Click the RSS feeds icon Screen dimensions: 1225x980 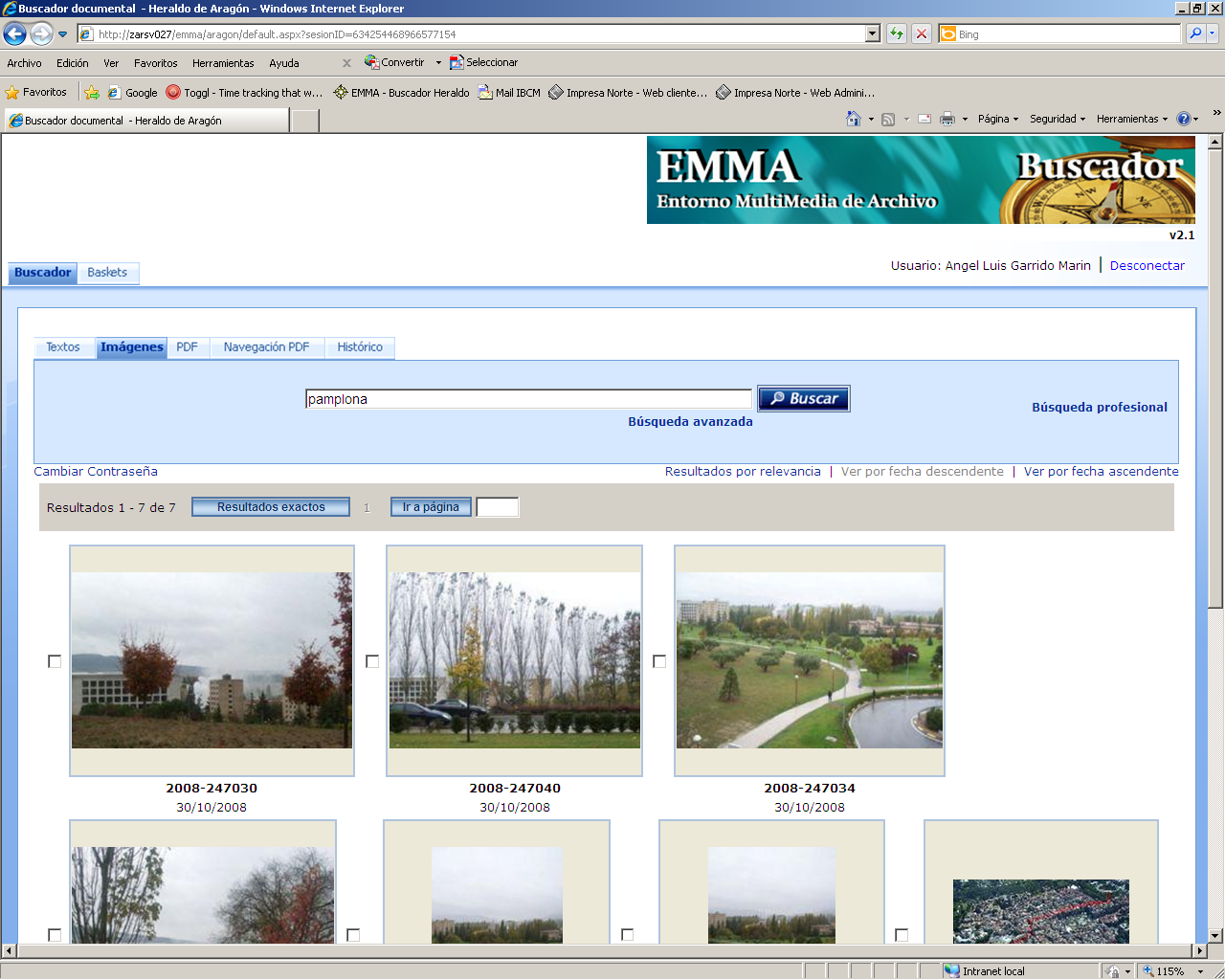click(x=888, y=119)
